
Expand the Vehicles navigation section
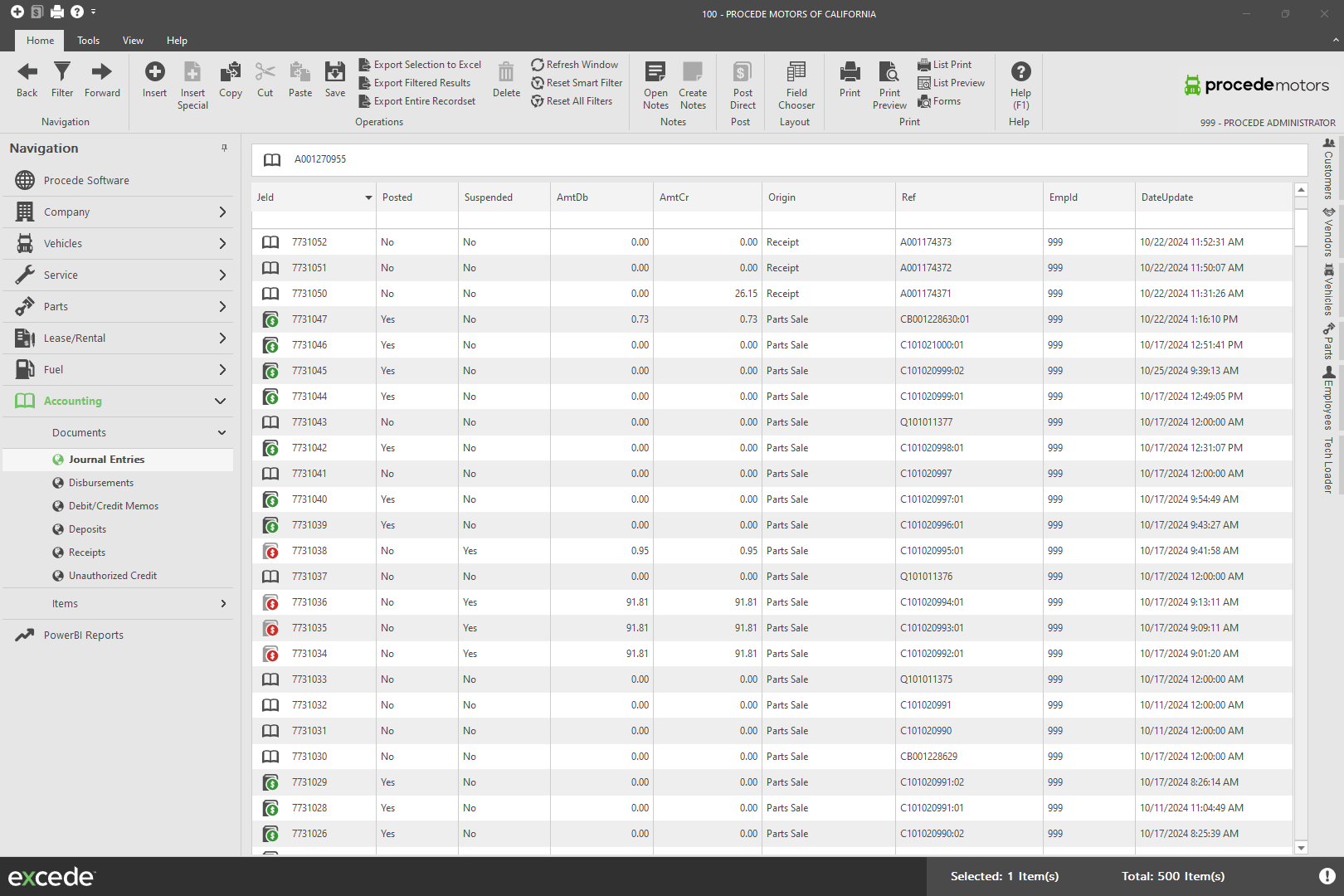pos(222,244)
